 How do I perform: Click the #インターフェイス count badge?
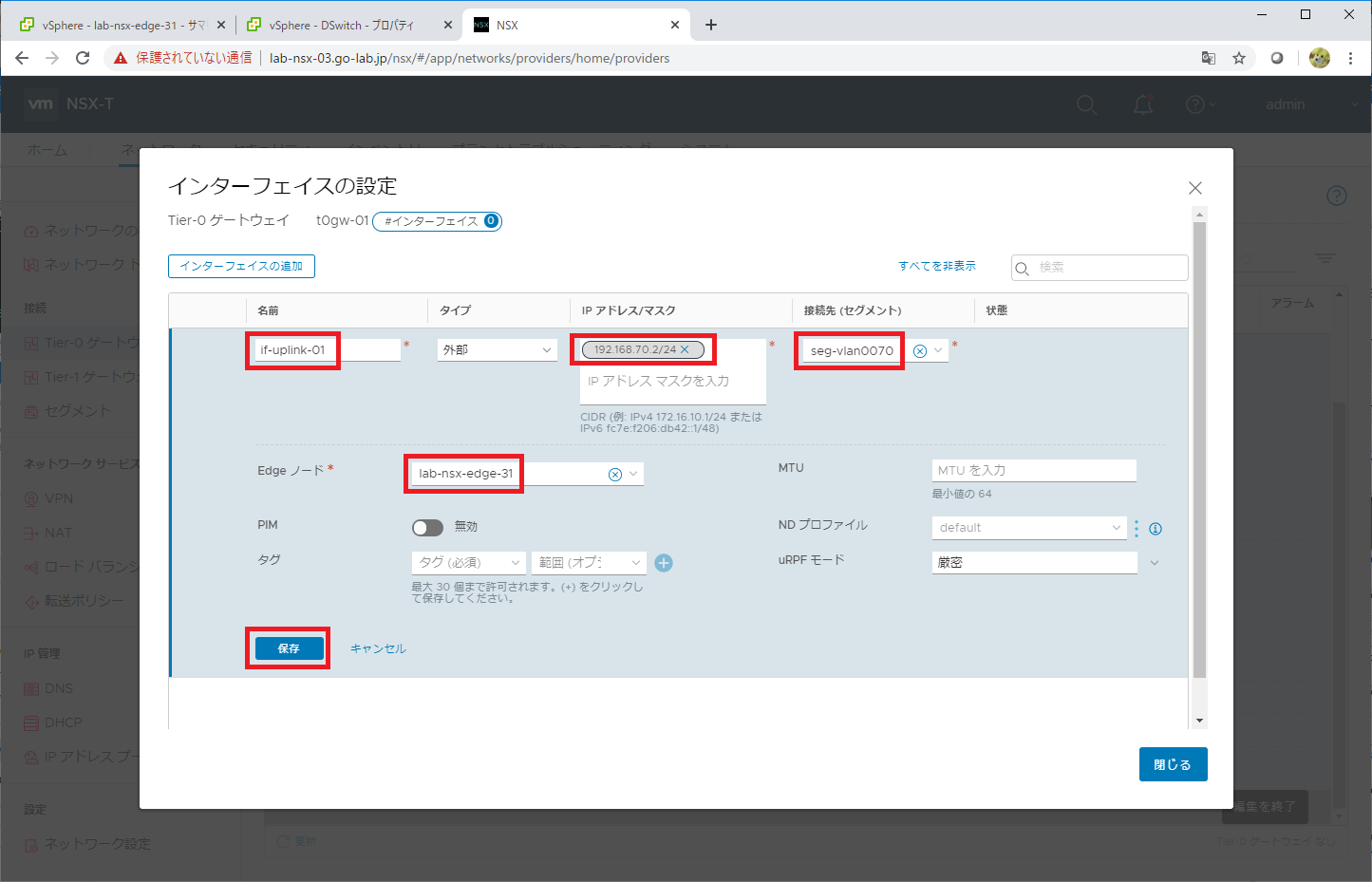(x=437, y=221)
